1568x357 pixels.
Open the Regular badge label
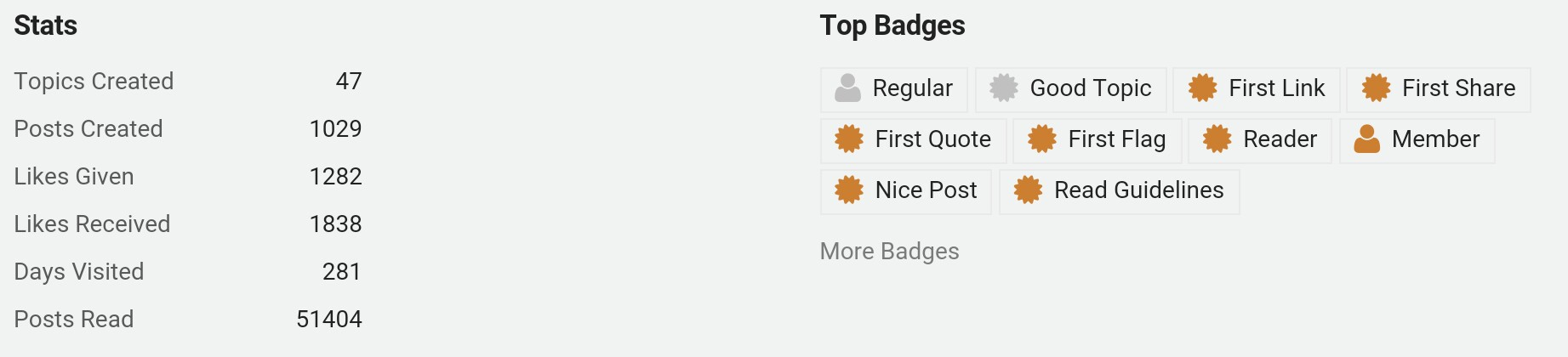(912, 88)
